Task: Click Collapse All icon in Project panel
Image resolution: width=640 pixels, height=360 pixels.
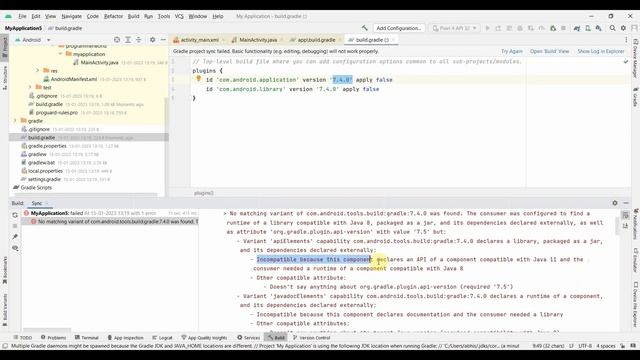Action: tap(138, 40)
